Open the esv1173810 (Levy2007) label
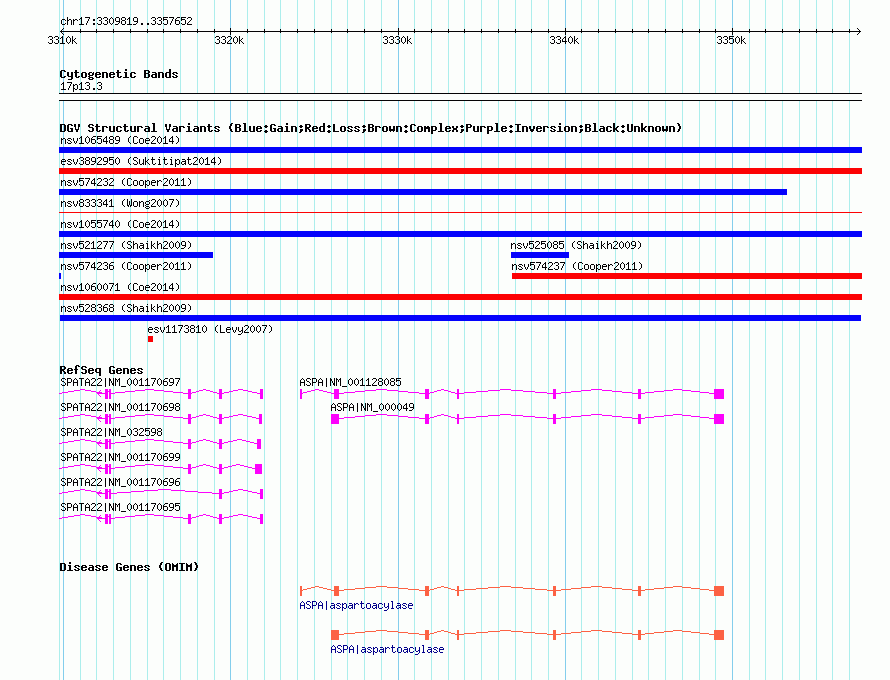The height and width of the screenshot is (680, 890). coord(210,329)
